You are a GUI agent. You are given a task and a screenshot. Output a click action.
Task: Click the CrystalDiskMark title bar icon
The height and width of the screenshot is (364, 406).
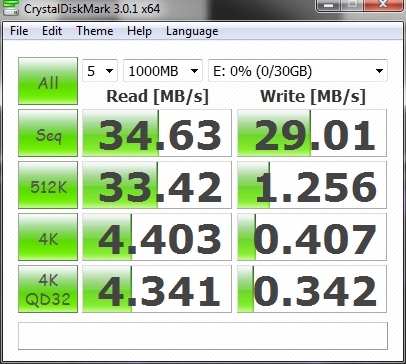(x=10, y=8)
